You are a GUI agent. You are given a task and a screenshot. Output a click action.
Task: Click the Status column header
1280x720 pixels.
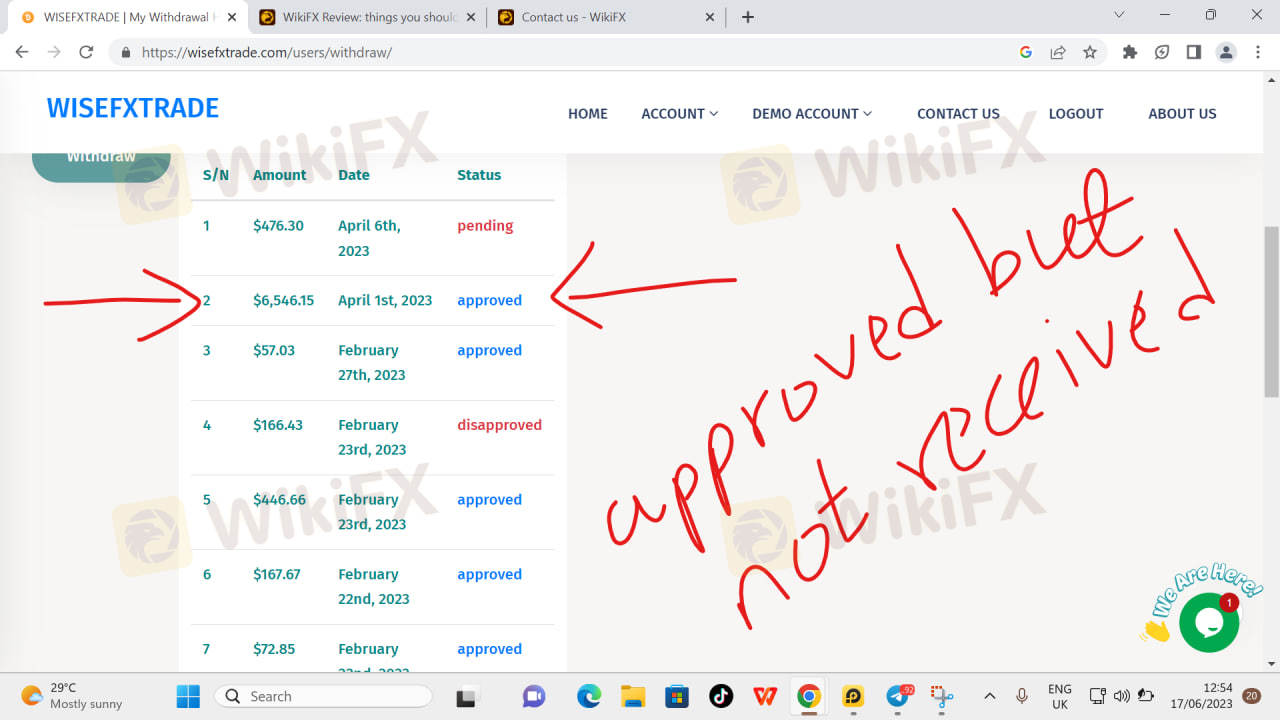[x=479, y=175]
